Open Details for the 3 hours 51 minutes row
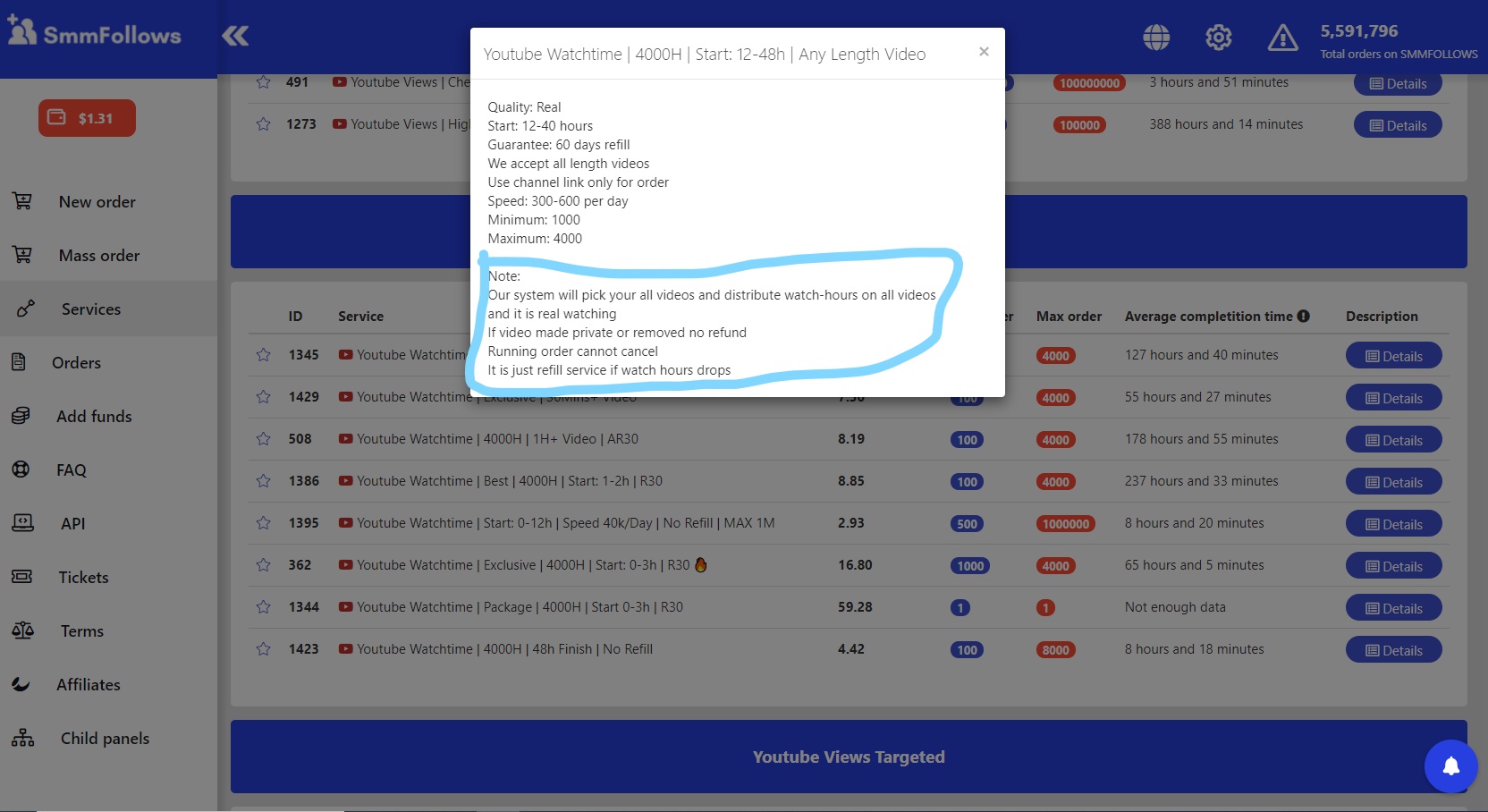This screenshot has height=812, width=1488. tap(1398, 84)
